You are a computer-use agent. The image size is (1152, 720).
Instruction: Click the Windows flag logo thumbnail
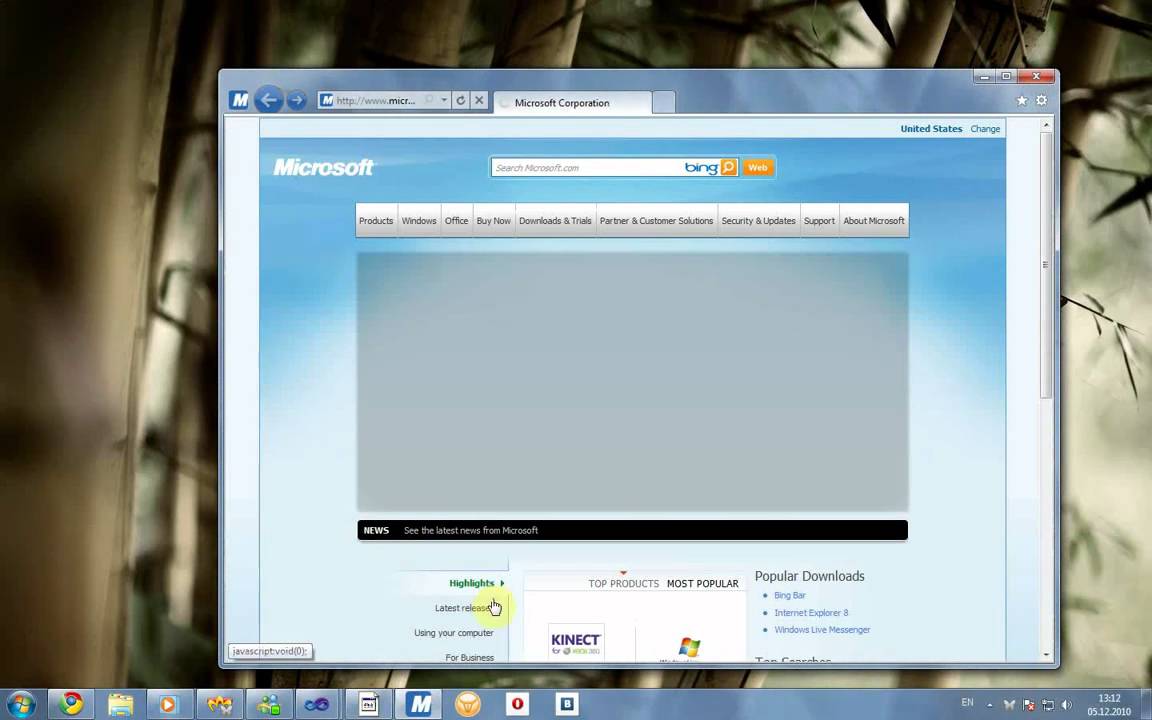[689, 648]
